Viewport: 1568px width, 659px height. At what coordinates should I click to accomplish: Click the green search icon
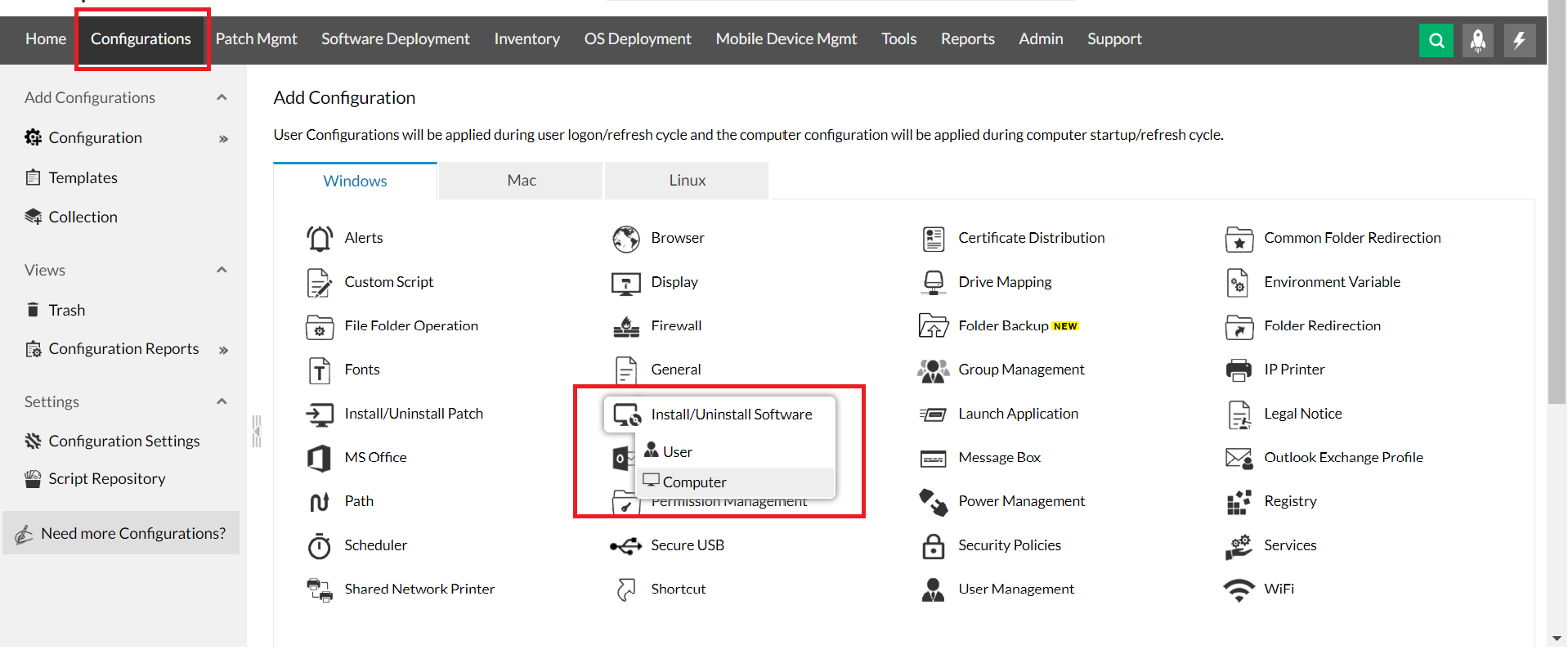point(1436,40)
